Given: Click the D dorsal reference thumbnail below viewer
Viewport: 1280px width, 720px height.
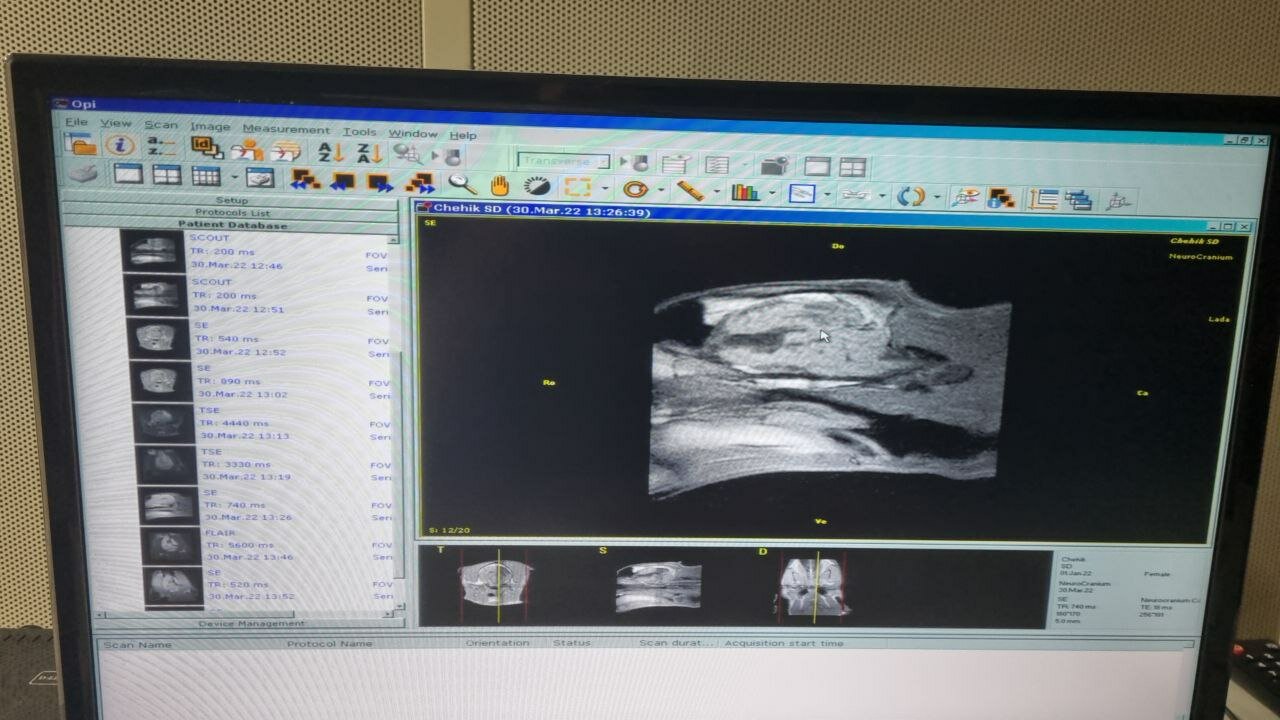Looking at the screenshot, I should [x=815, y=585].
